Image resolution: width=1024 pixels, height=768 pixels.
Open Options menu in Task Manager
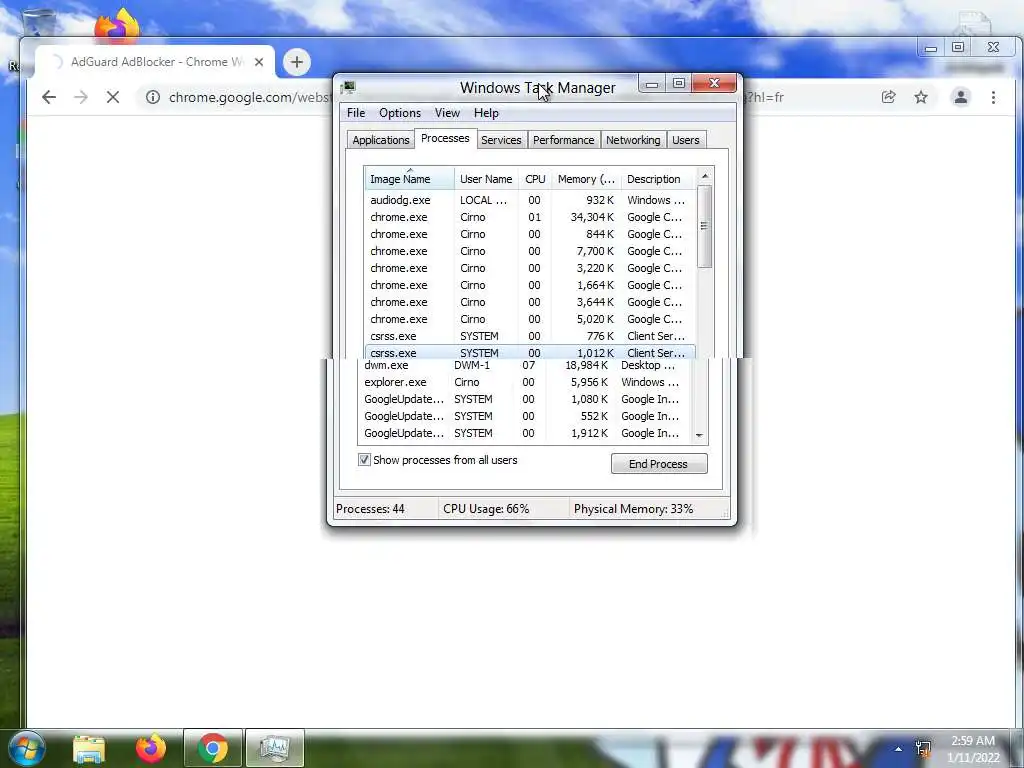coord(400,113)
